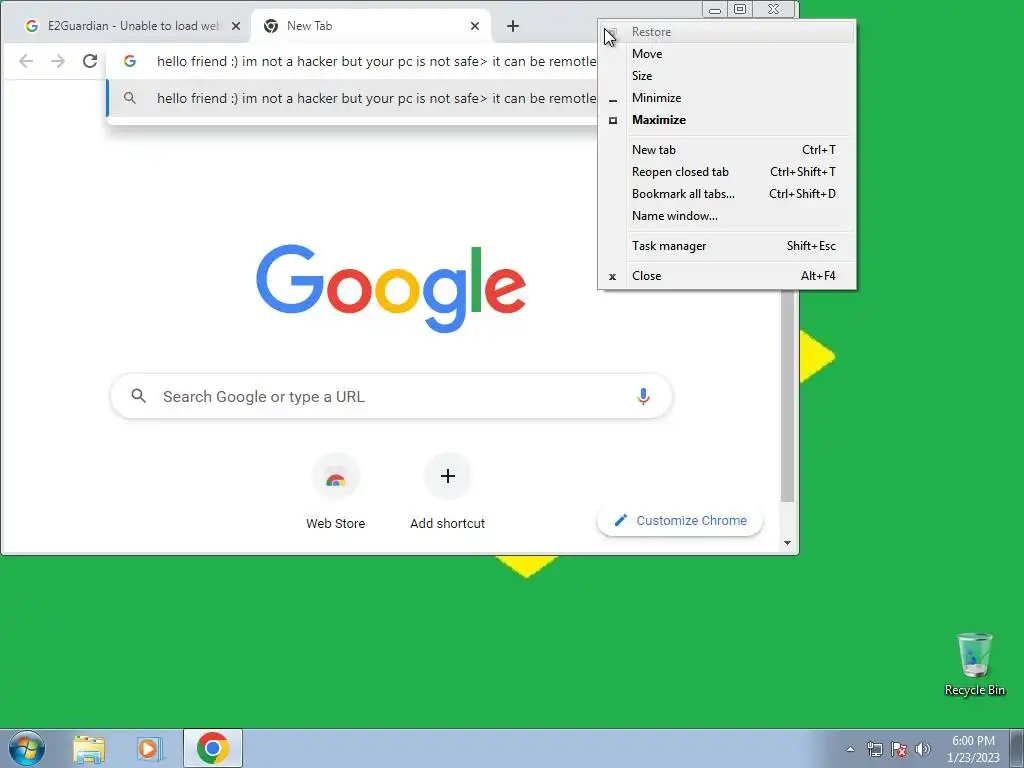Select Name window menu entry

726,216
